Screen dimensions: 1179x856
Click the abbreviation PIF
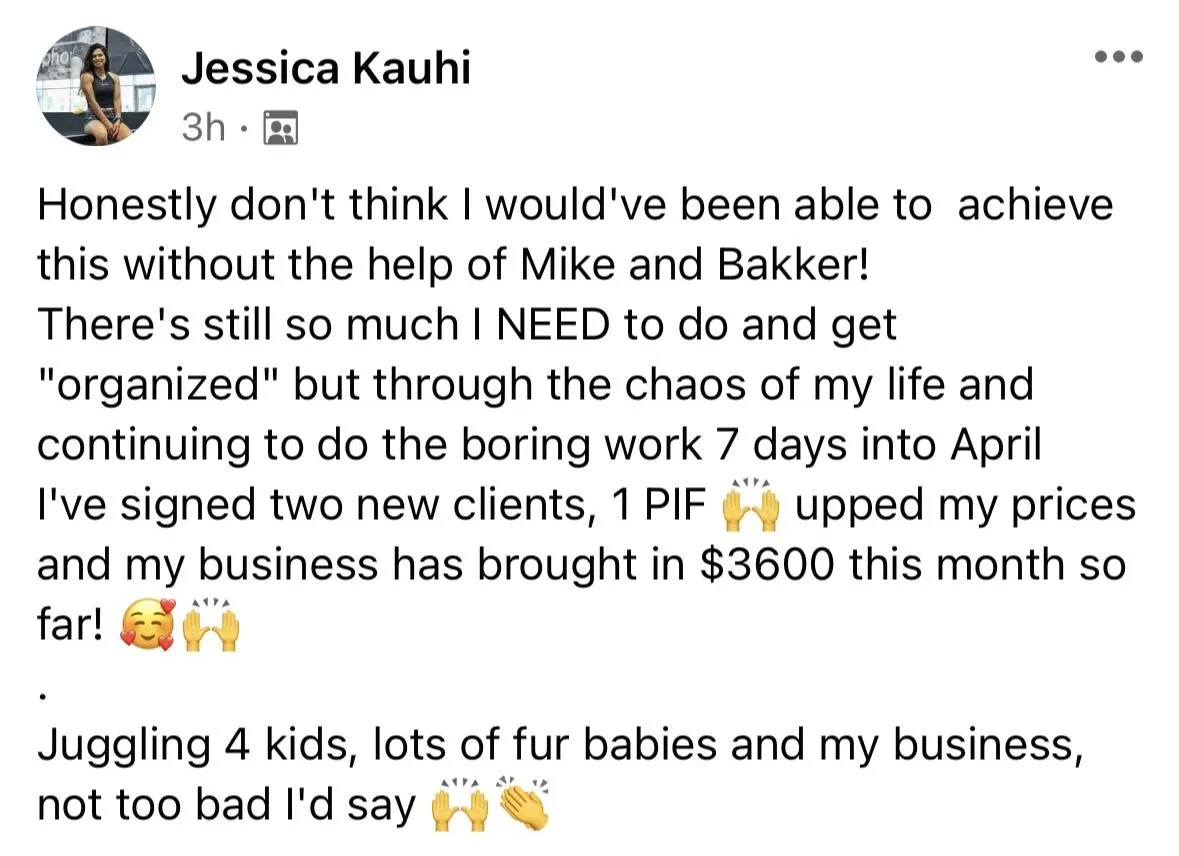[x=675, y=505]
